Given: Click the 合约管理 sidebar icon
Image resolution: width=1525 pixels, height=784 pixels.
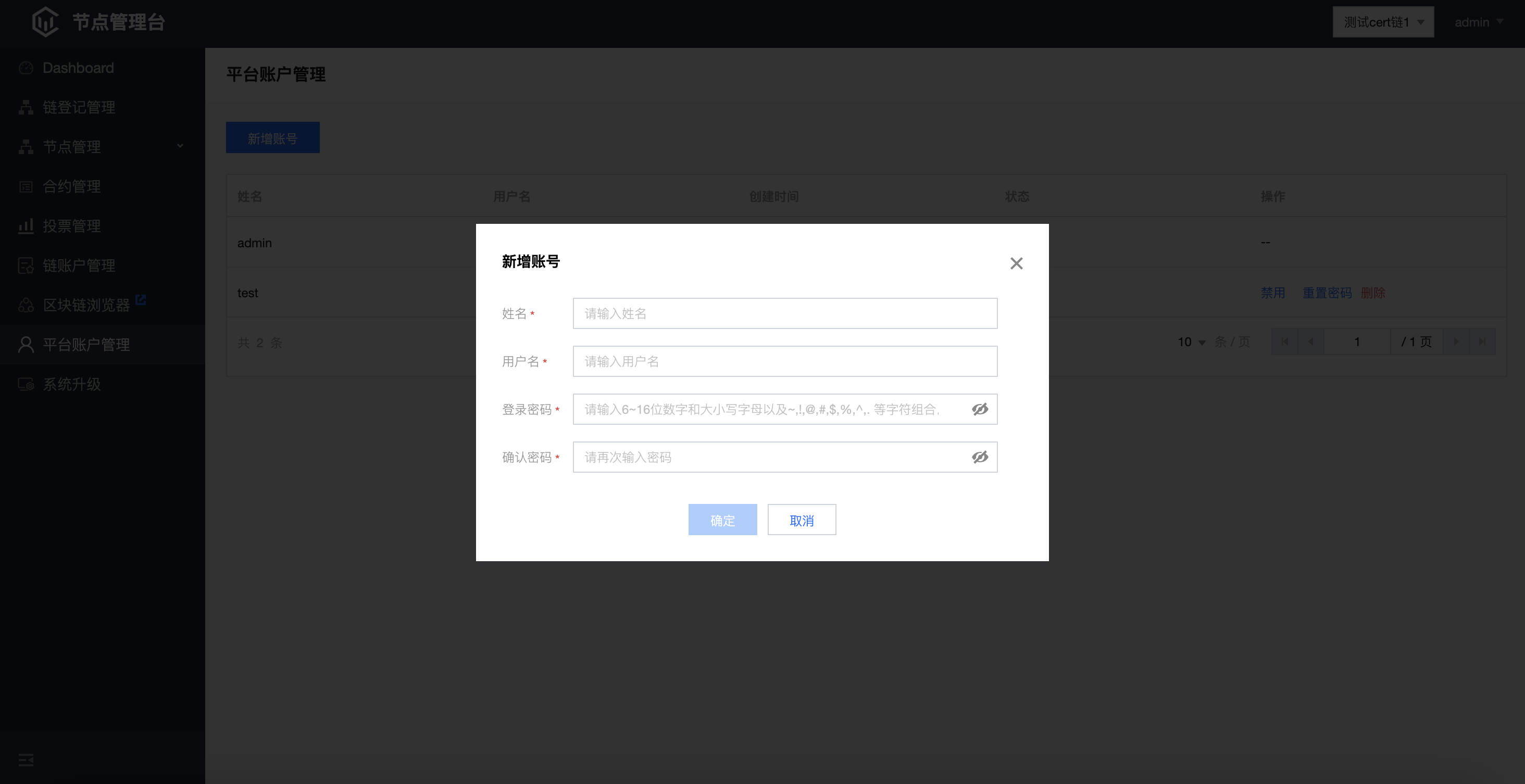Looking at the screenshot, I should click(26, 186).
